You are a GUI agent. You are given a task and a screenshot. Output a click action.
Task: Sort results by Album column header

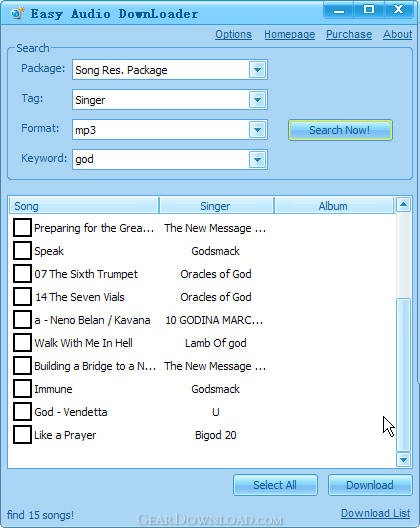[333, 206]
